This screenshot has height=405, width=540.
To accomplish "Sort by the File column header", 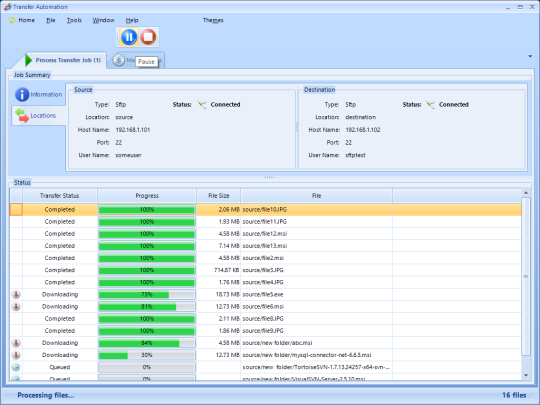I will (x=316, y=196).
